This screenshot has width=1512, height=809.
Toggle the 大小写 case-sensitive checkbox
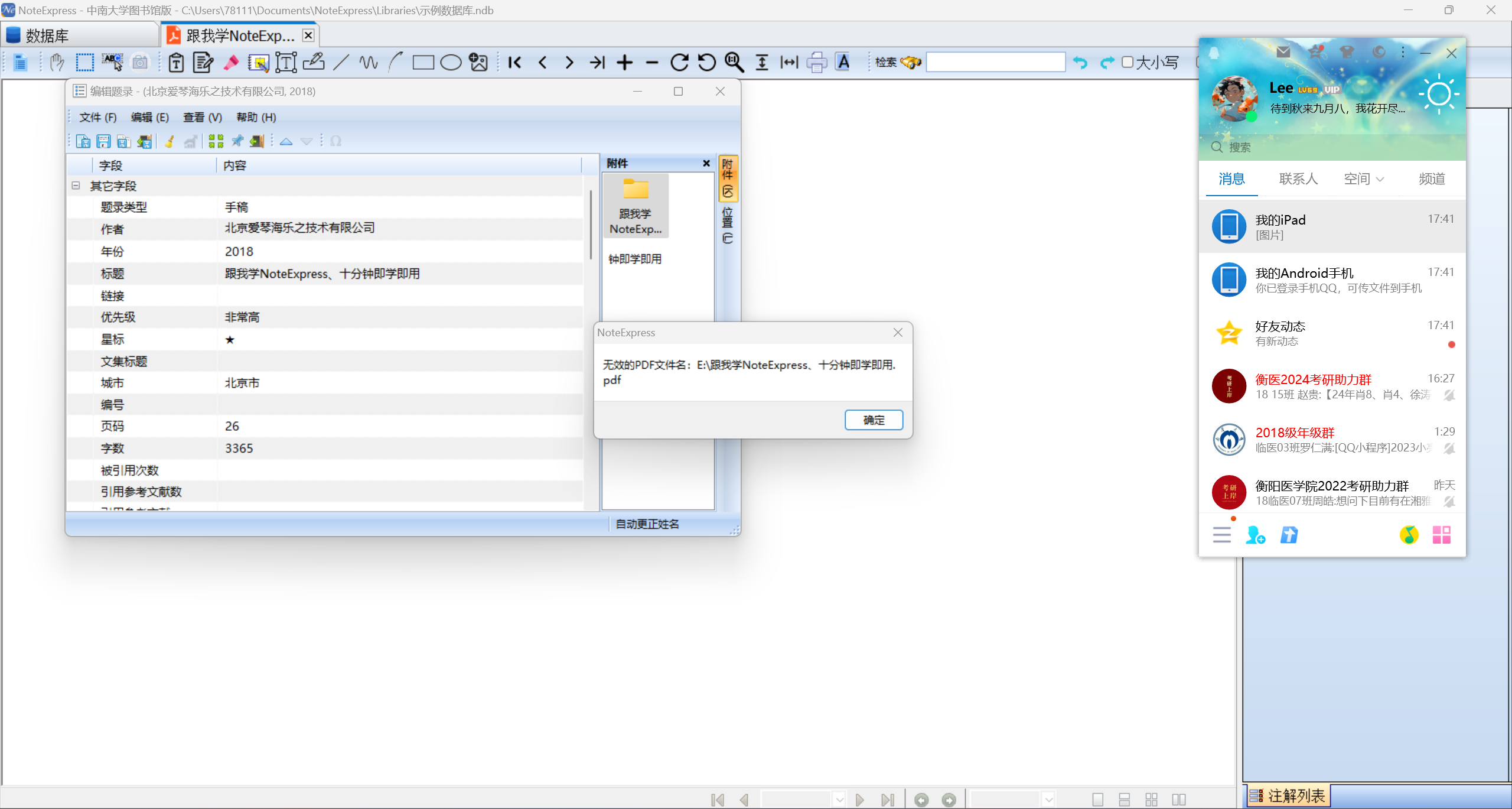(x=1128, y=62)
